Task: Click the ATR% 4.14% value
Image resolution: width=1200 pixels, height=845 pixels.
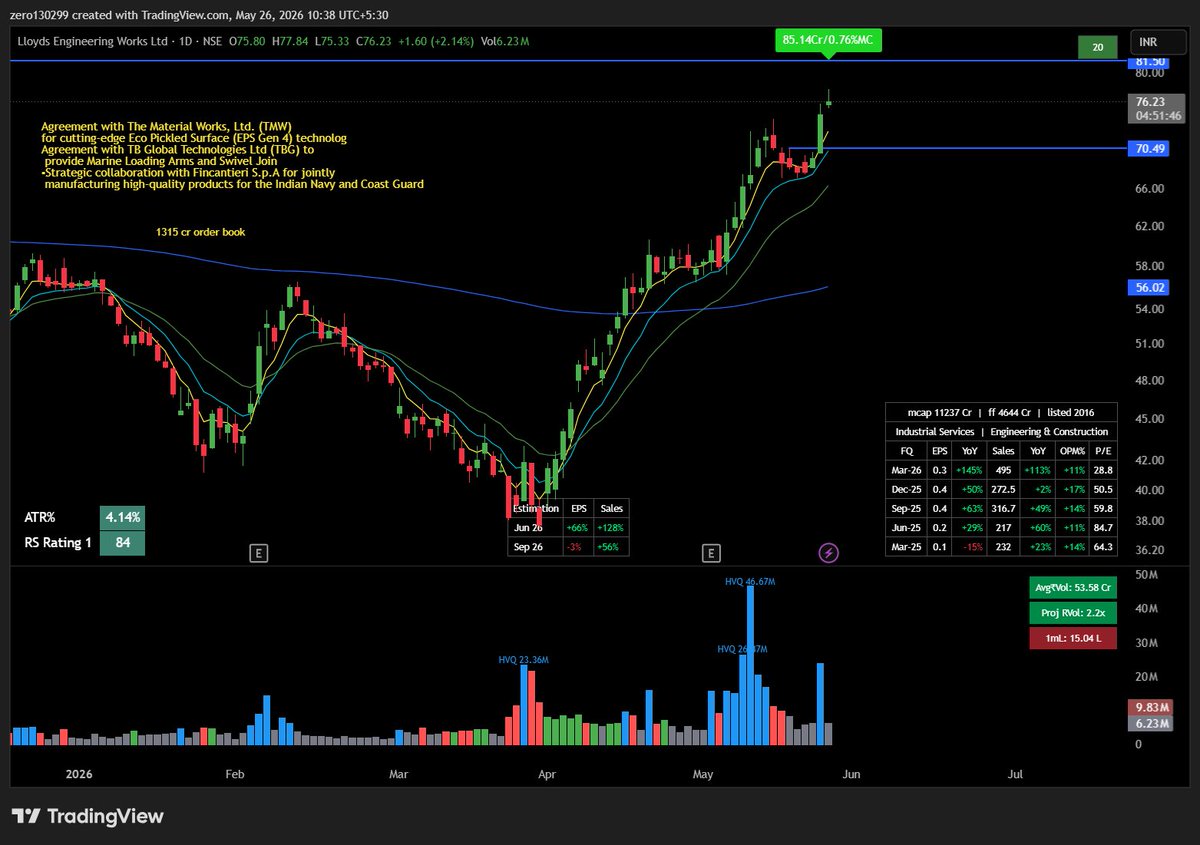Action: click(x=122, y=518)
